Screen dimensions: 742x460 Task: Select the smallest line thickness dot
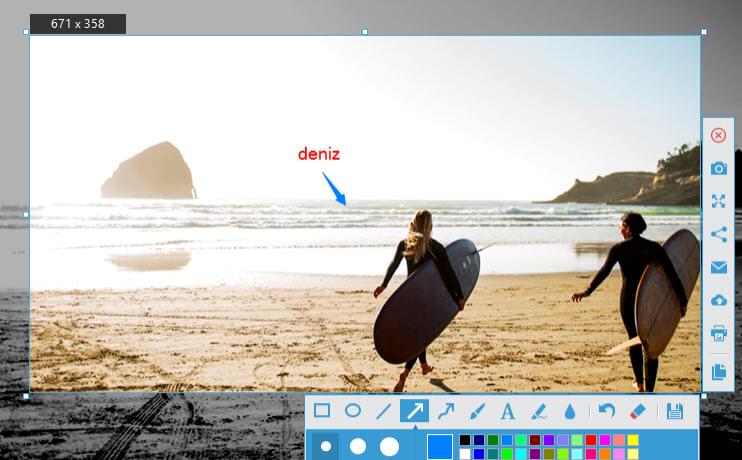coord(325,446)
